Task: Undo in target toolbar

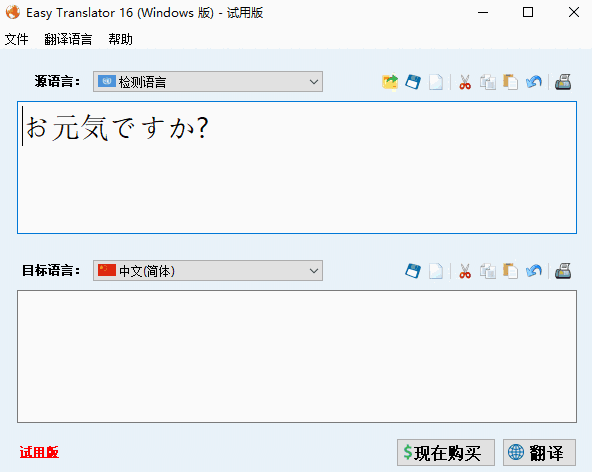Action: coord(534,271)
